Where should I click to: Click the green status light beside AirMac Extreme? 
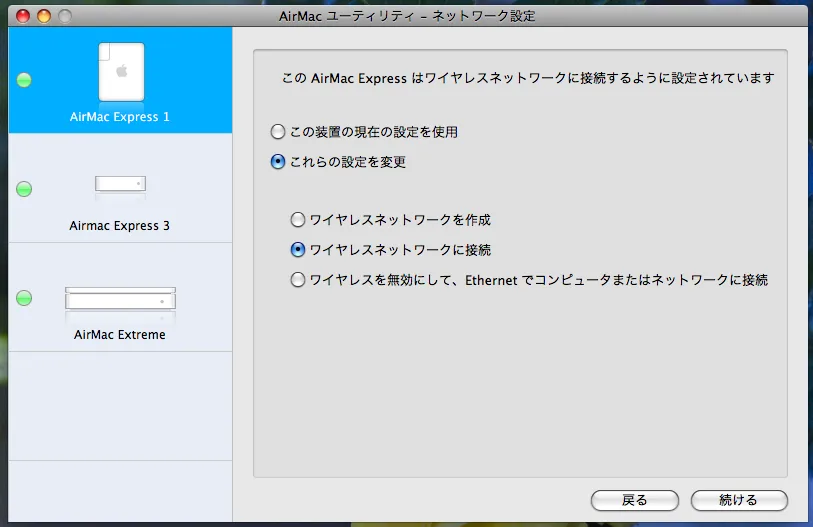coord(25,298)
